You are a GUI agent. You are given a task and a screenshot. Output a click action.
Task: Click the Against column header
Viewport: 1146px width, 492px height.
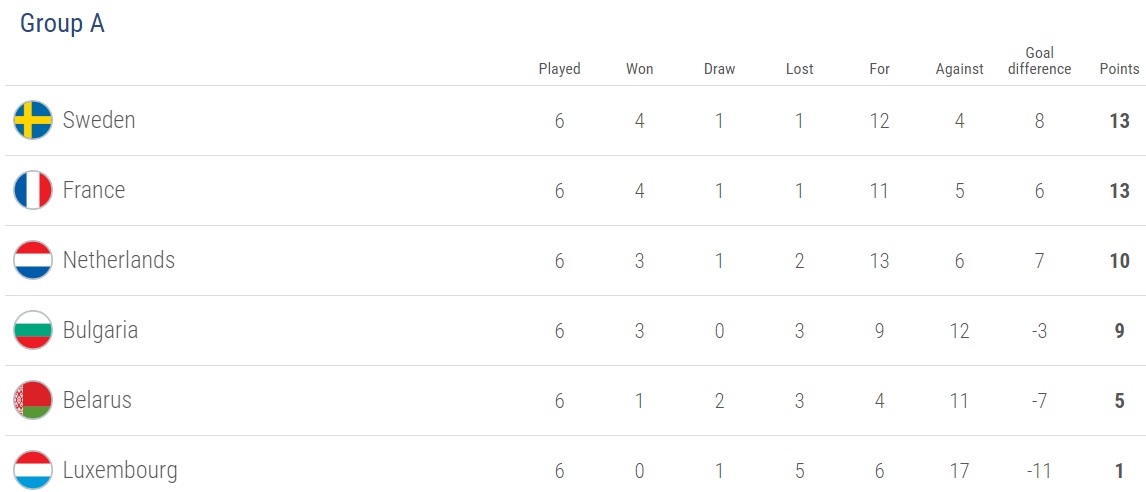[x=959, y=69]
